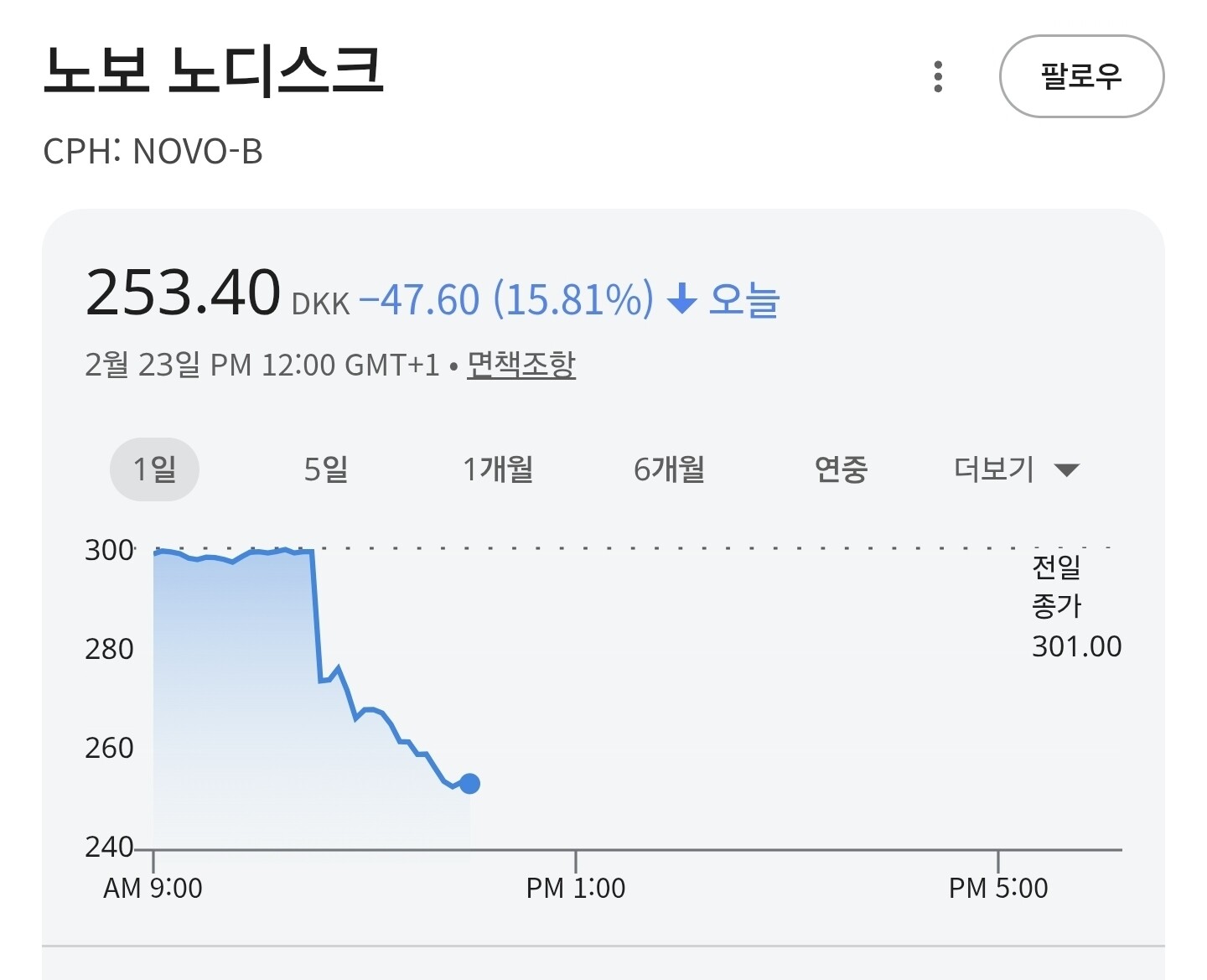Click the PM 1:00 axis marker
This screenshot has width=1207, height=980.
point(576,888)
